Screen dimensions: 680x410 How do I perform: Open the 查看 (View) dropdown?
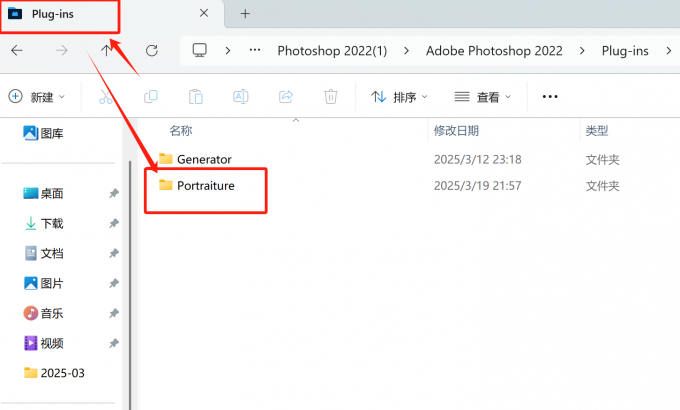tap(482, 97)
